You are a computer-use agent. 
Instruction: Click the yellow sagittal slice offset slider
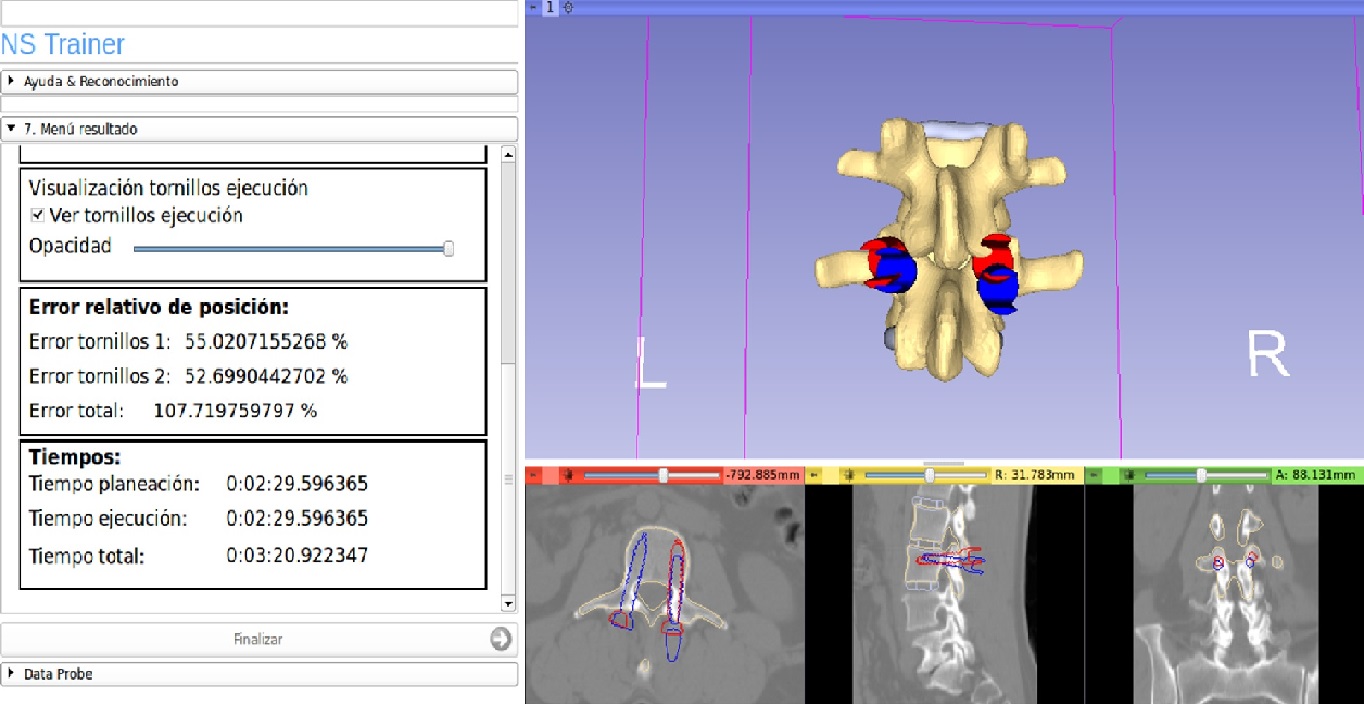tap(930, 475)
